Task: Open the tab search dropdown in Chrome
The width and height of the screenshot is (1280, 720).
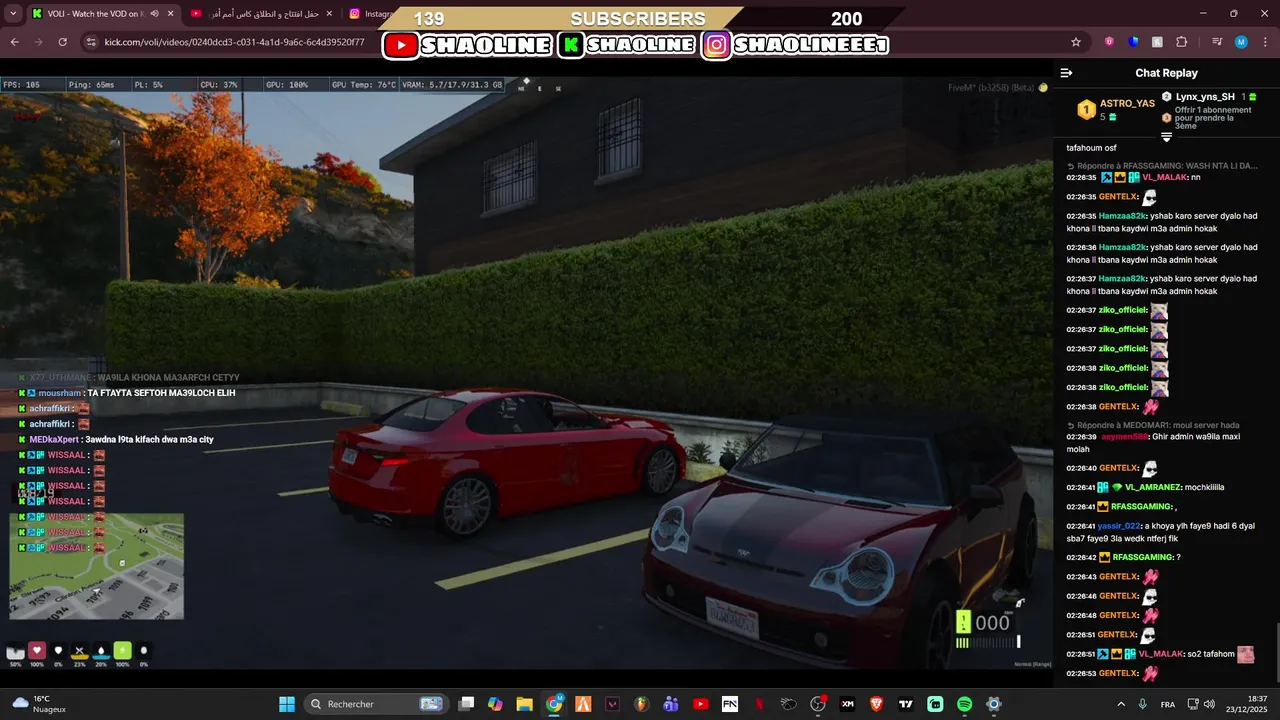Action: [11, 14]
